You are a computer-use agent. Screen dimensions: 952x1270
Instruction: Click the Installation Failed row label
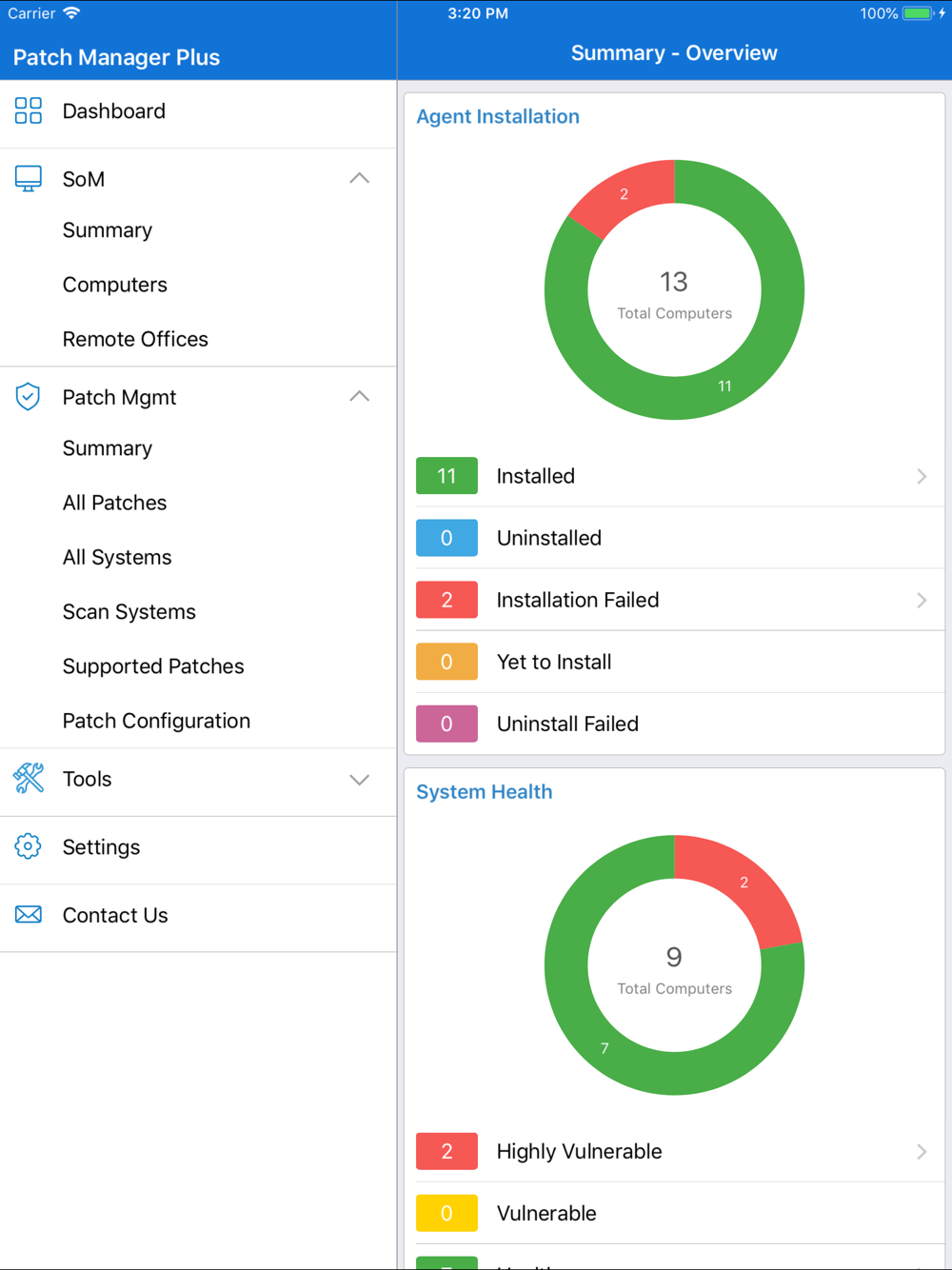pos(578,600)
